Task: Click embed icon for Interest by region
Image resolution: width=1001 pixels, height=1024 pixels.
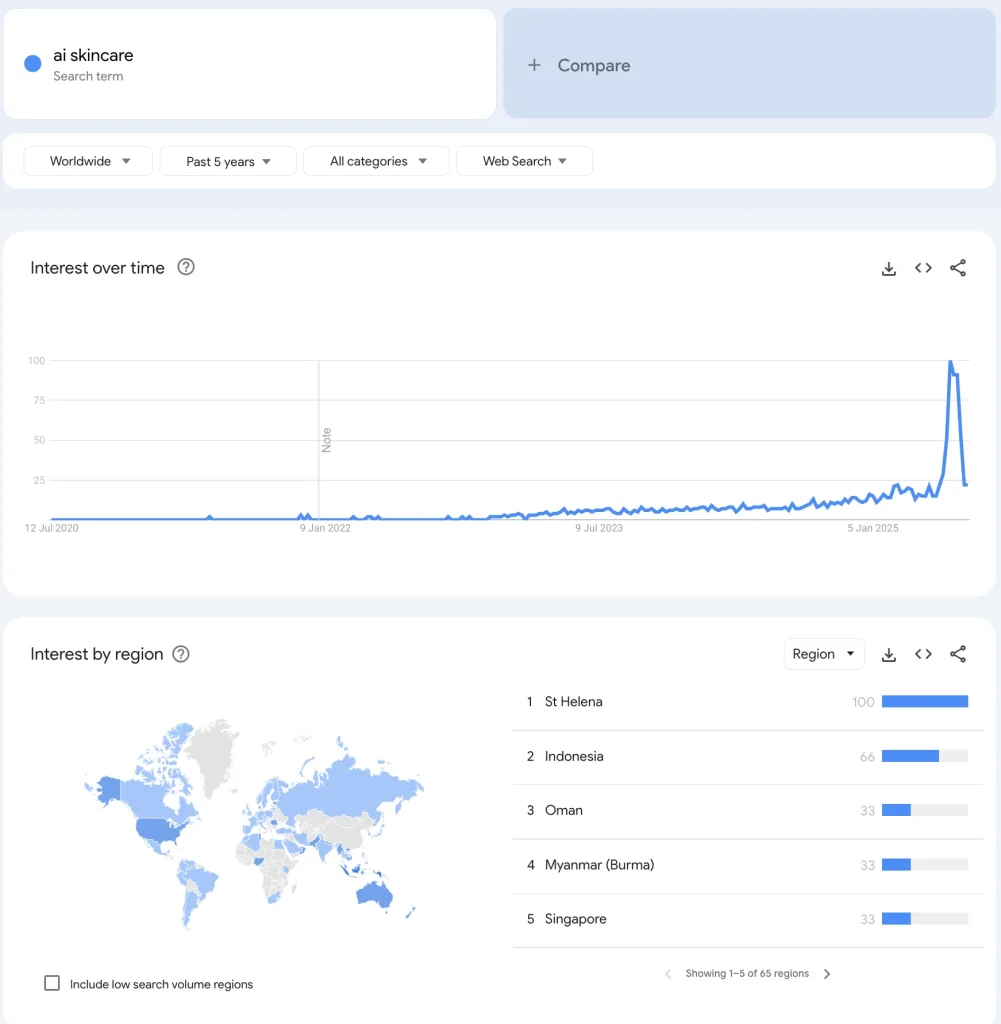Action: (x=923, y=654)
